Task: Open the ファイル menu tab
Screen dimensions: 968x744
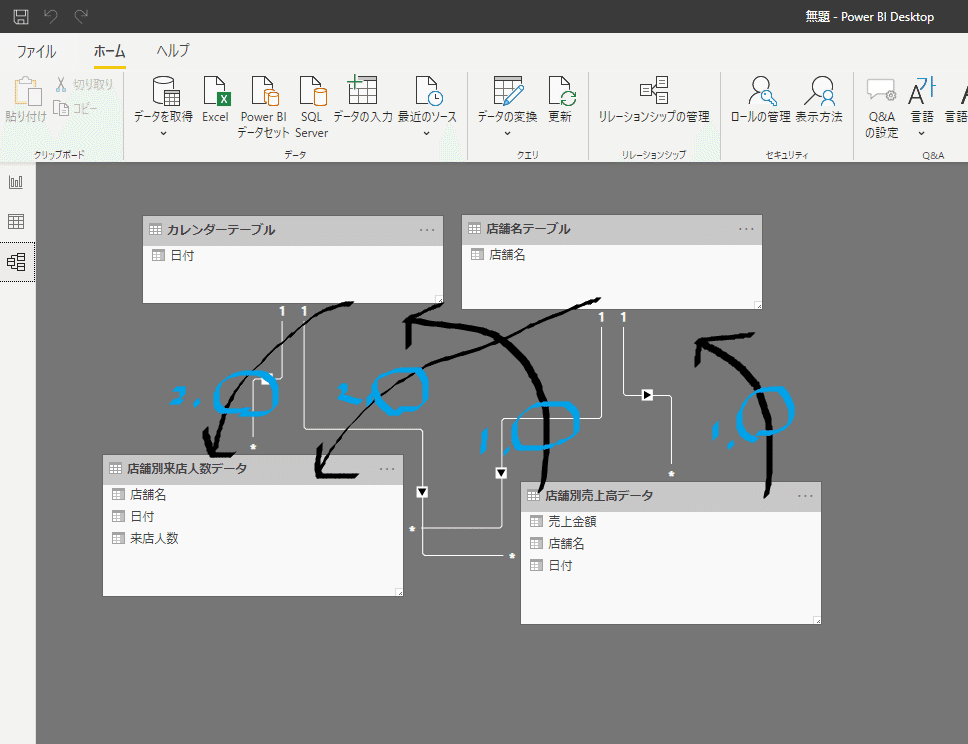Action: point(36,51)
